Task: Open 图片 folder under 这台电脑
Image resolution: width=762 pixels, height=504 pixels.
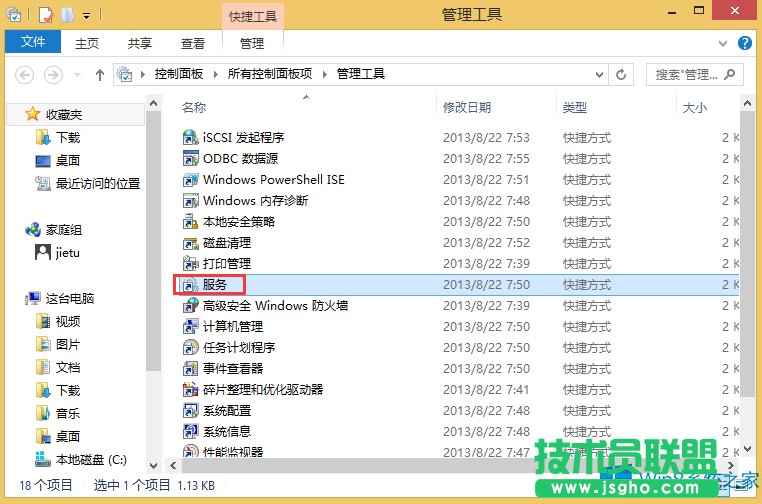Action: pos(58,345)
